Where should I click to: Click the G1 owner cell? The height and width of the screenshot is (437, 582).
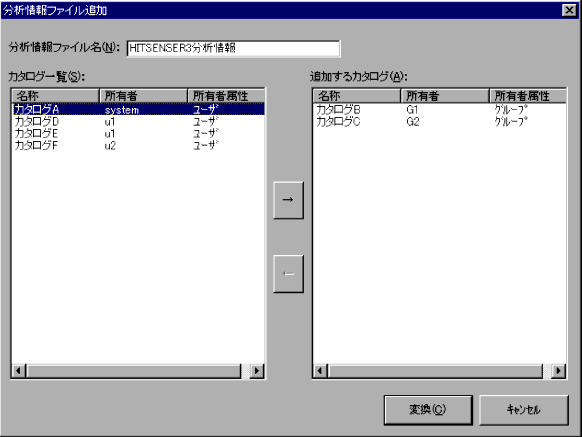412,110
